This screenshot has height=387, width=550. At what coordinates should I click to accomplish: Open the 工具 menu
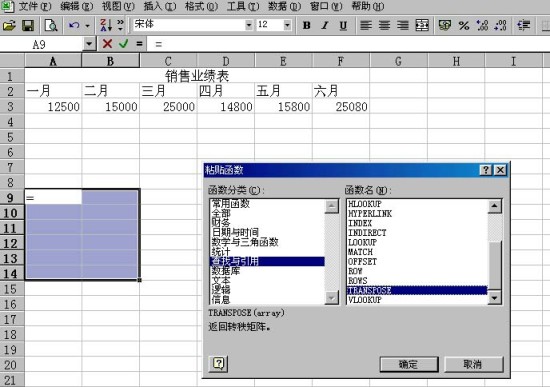[243, 6]
